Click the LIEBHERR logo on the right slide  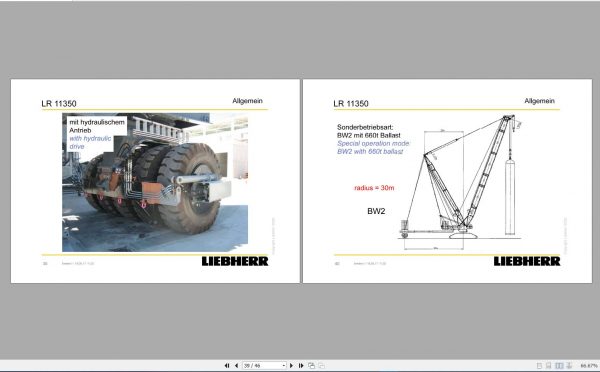[527, 261]
